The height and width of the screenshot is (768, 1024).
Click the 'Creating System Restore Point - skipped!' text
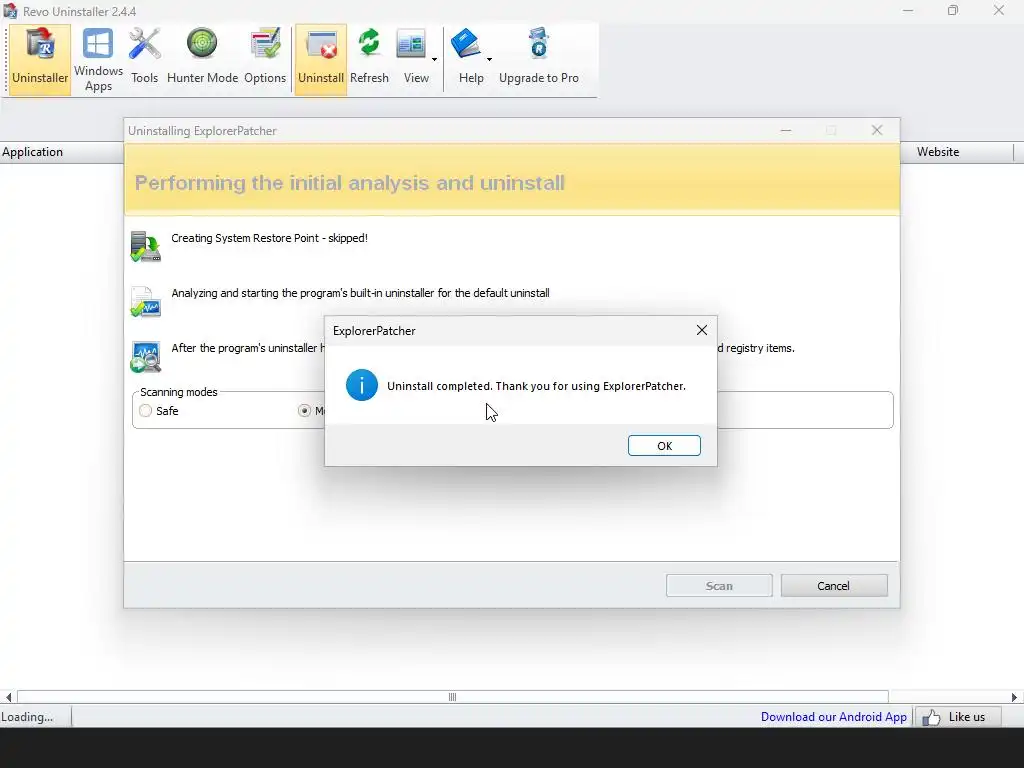[270, 238]
